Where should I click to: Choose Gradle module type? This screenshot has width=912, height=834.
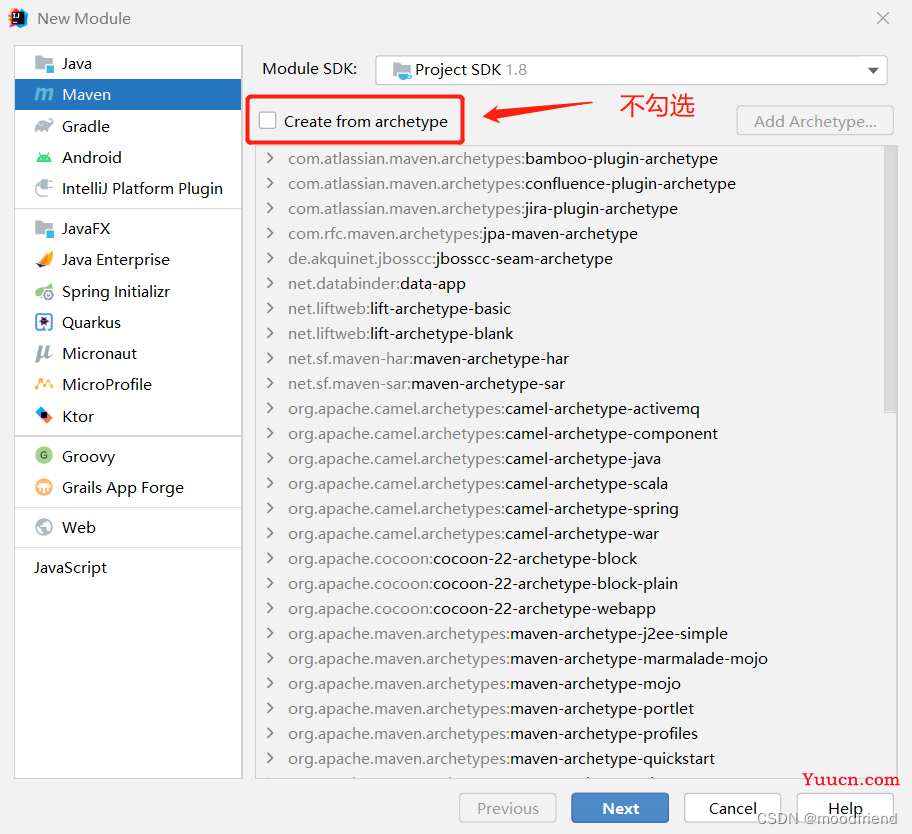pyautogui.click(x=128, y=126)
